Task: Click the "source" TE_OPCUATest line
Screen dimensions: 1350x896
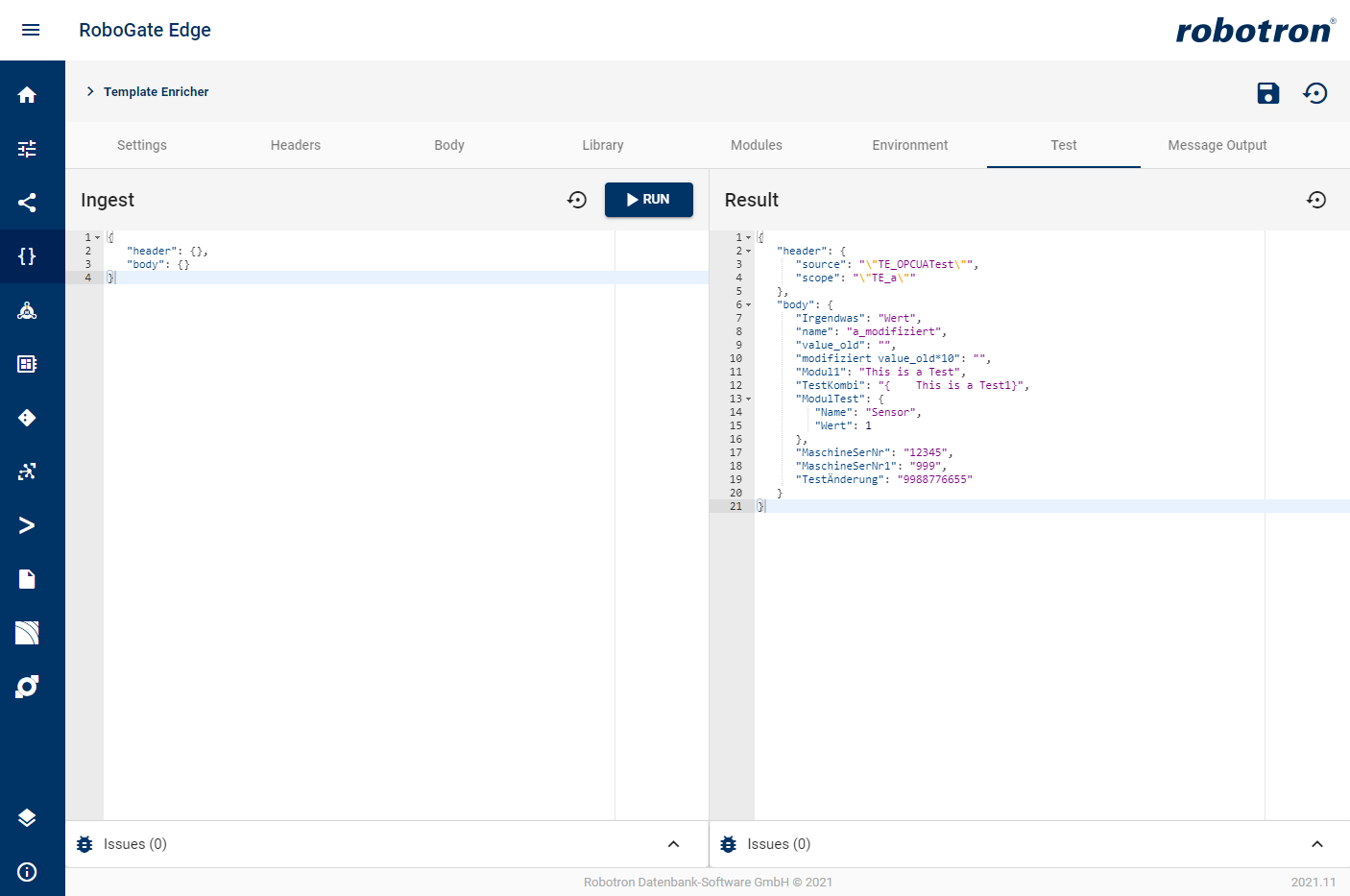Action: coord(887,264)
